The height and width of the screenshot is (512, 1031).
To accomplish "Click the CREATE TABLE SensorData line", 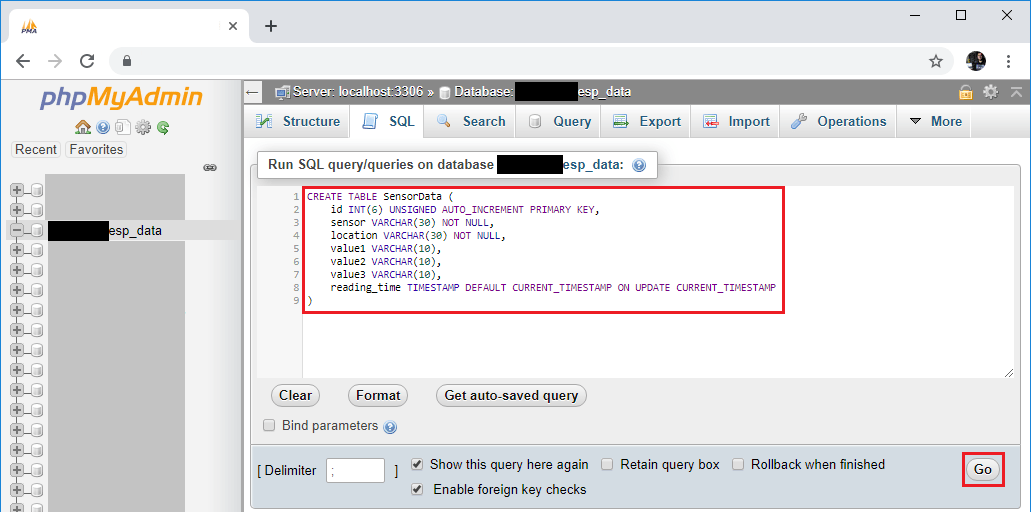I will click(x=381, y=197).
